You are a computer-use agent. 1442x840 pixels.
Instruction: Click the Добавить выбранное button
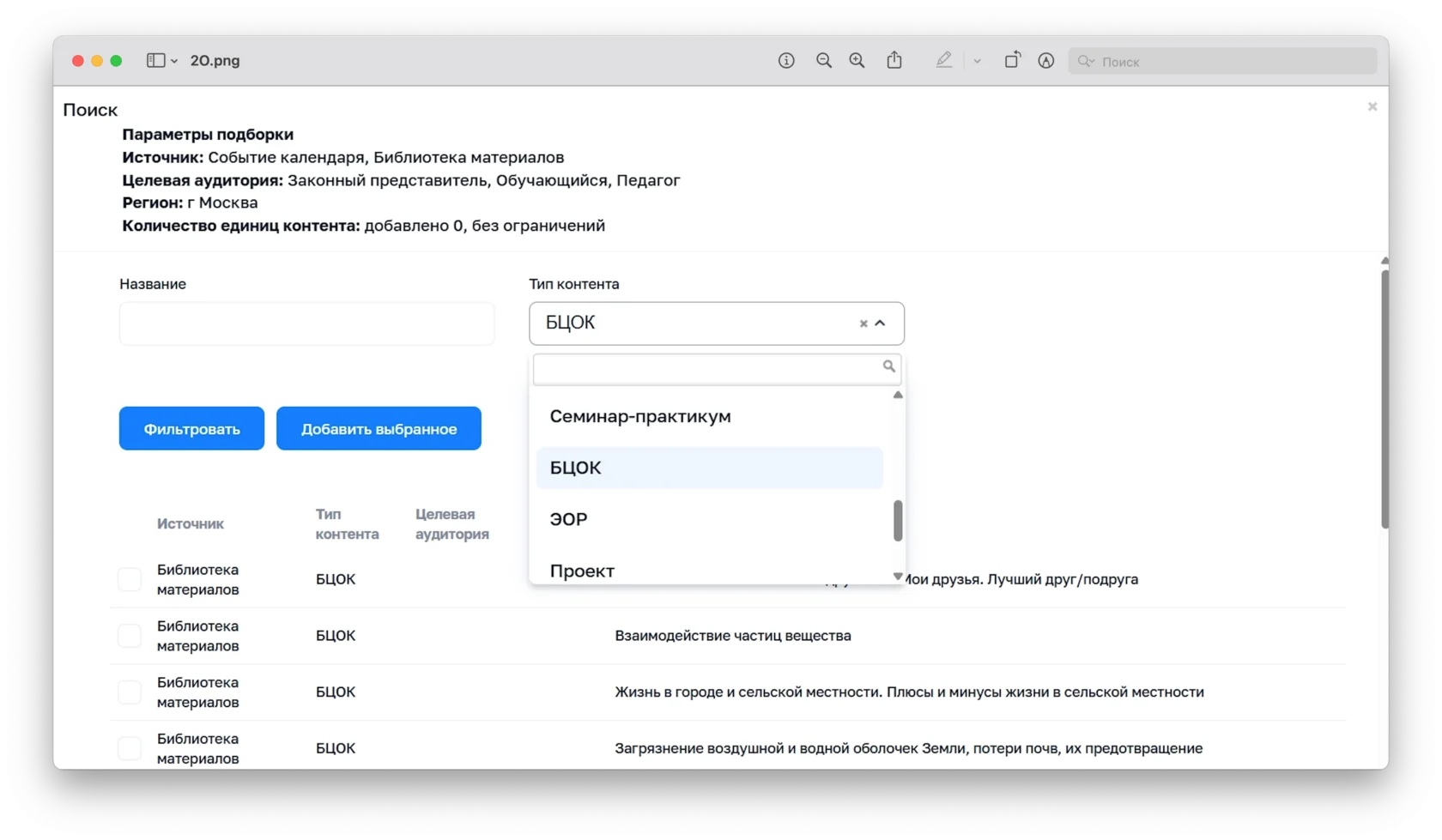(x=379, y=429)
